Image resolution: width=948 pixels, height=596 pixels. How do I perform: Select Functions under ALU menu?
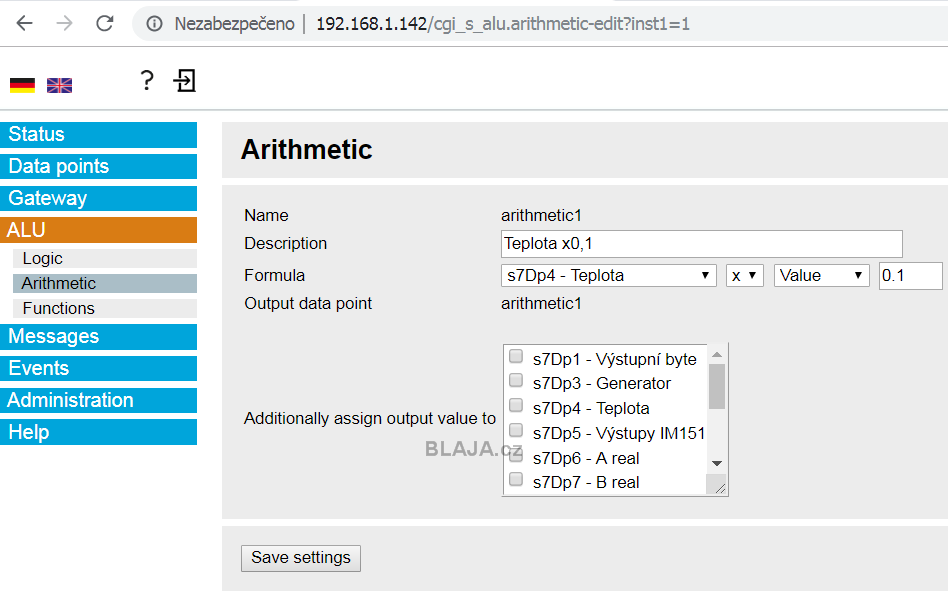105,308
